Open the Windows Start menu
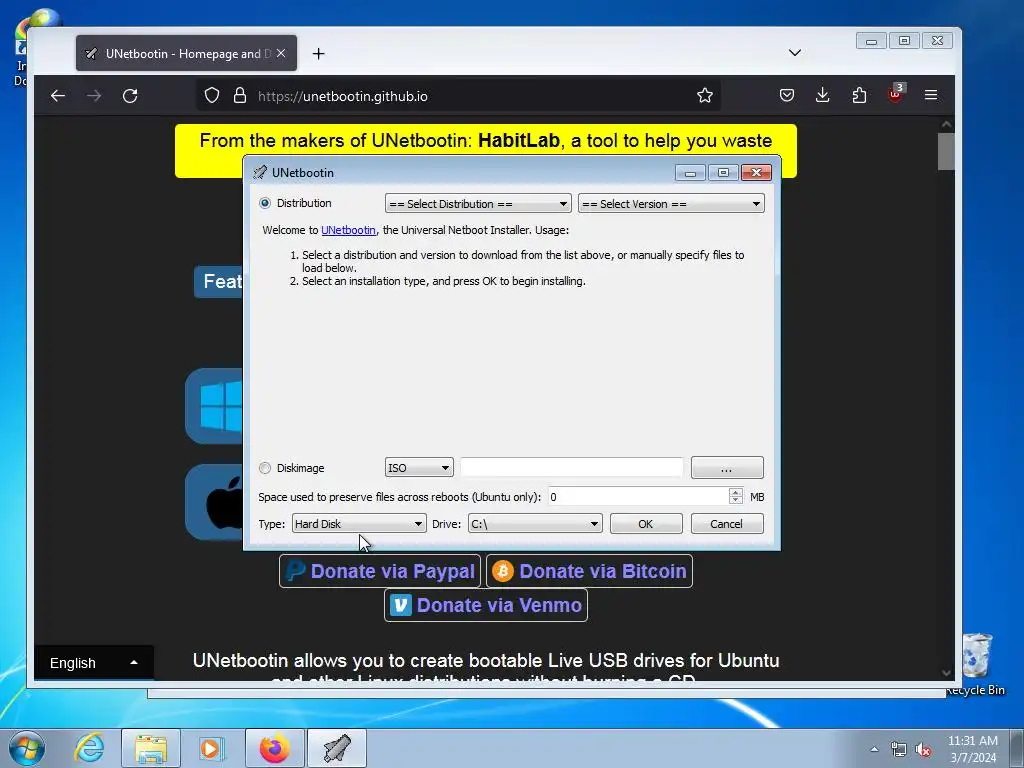This screenshot has height=768, width=1024. 27,748
